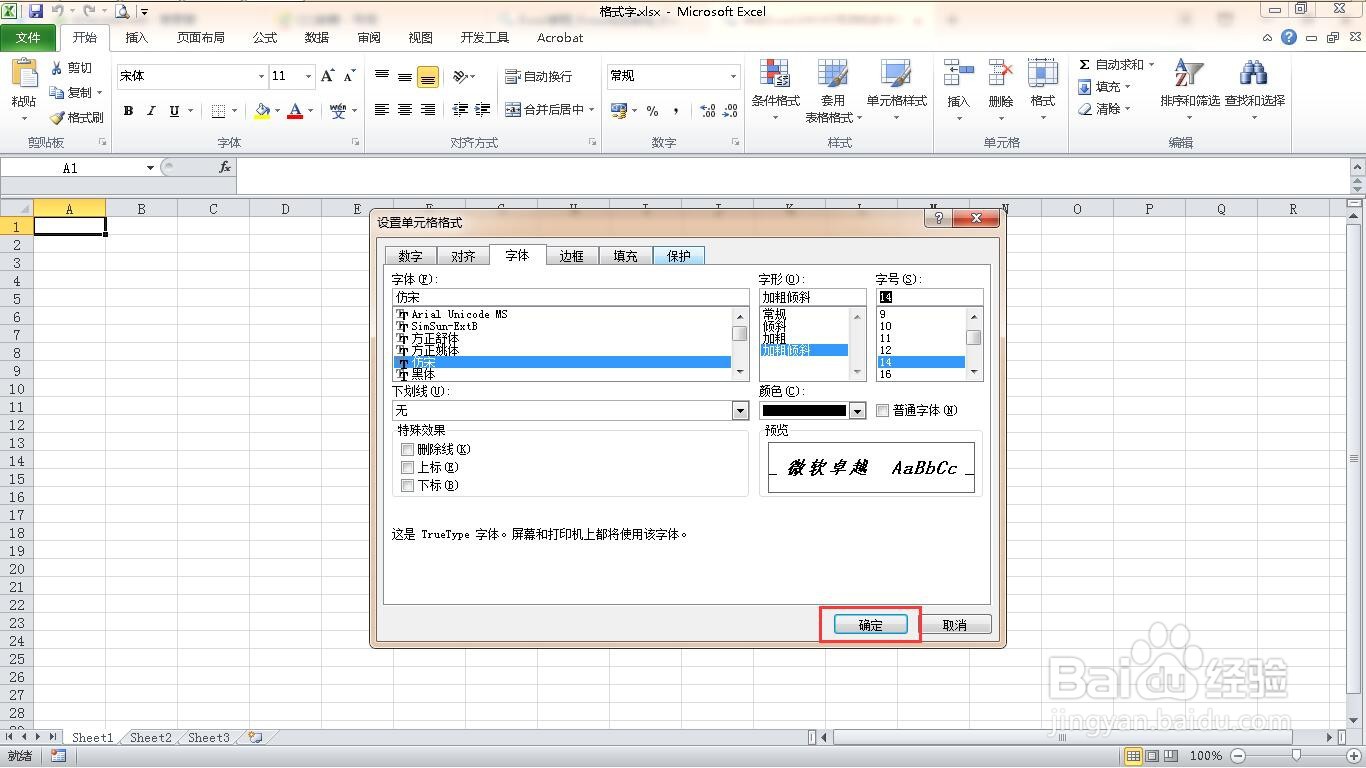
Task: Click the font name (字体) input field
Action: pyautogui.click(x=570, y=297)
